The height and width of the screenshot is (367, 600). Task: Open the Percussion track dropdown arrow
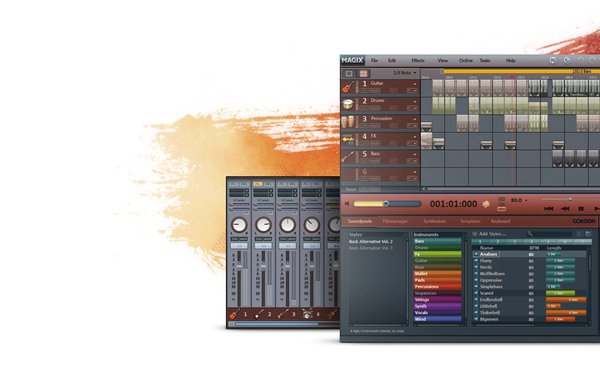(x=415, y=119)
